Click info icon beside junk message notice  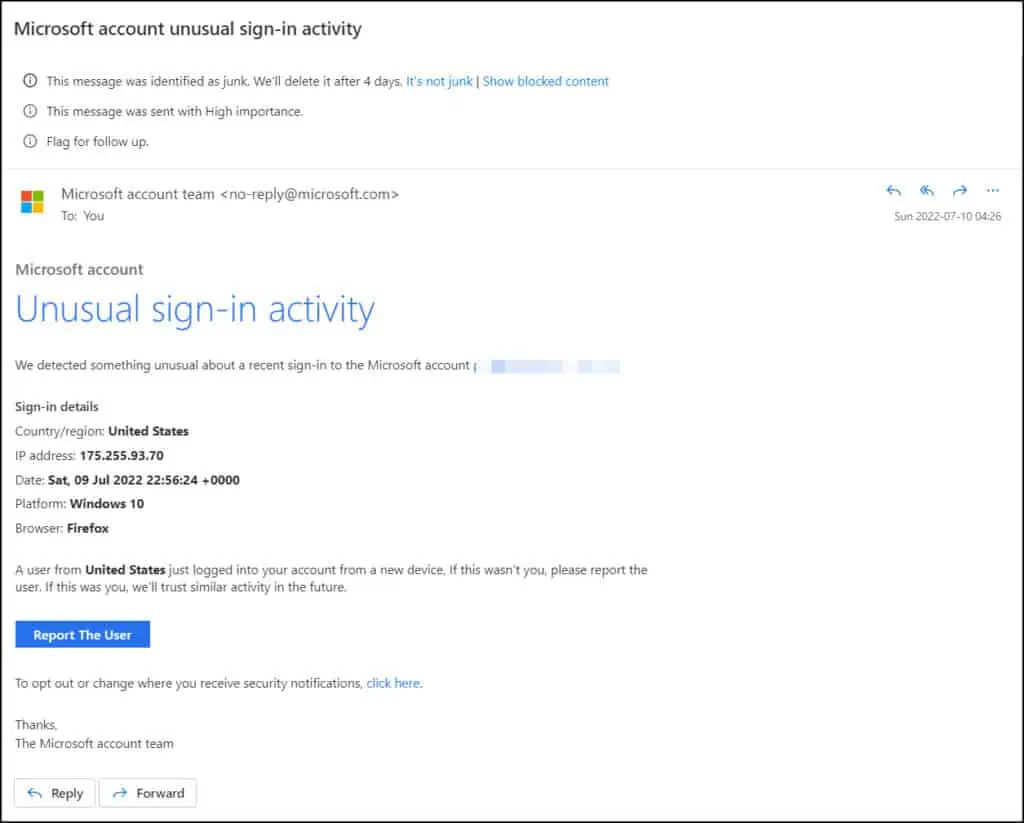[x=30, y=81]
